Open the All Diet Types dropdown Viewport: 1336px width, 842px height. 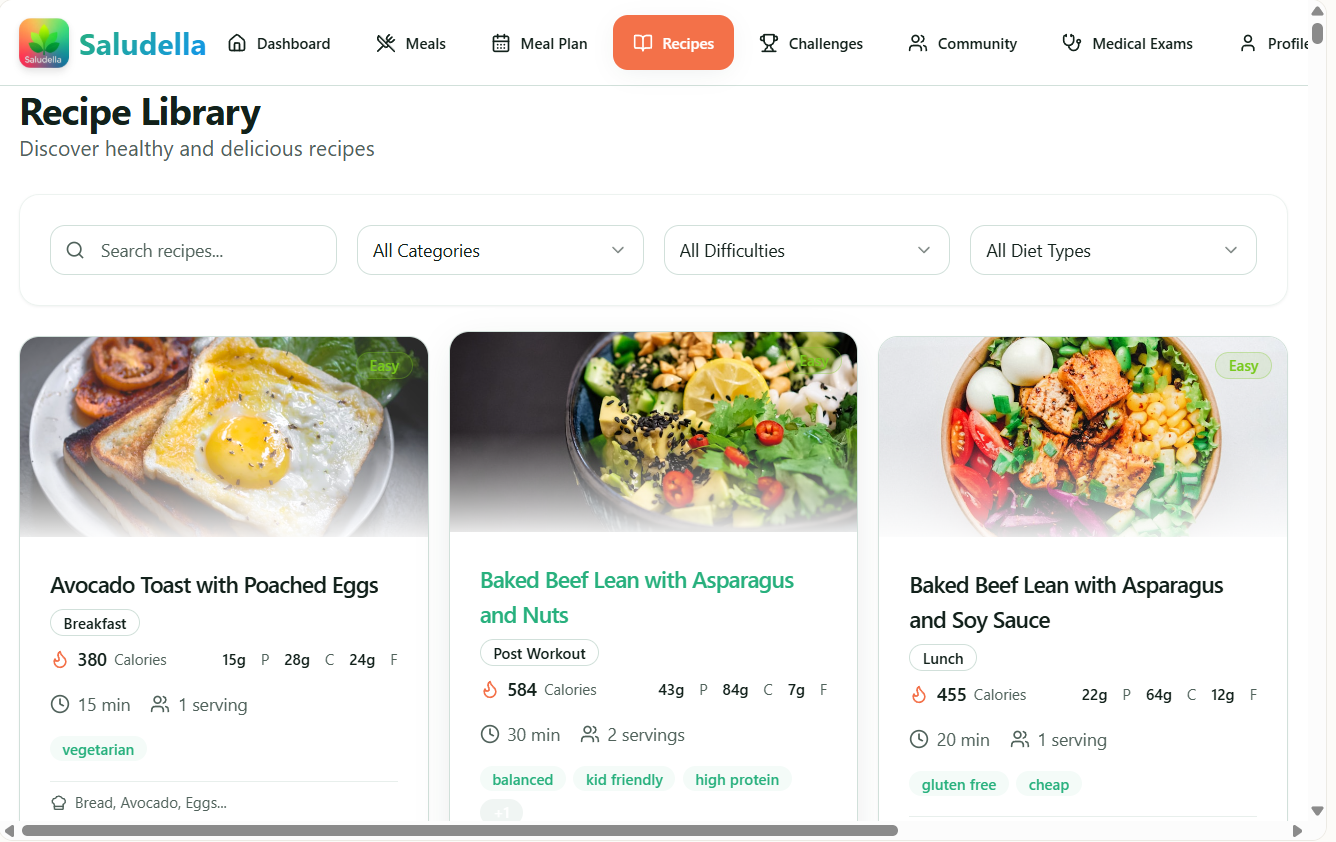click(x=1113, y=250)
